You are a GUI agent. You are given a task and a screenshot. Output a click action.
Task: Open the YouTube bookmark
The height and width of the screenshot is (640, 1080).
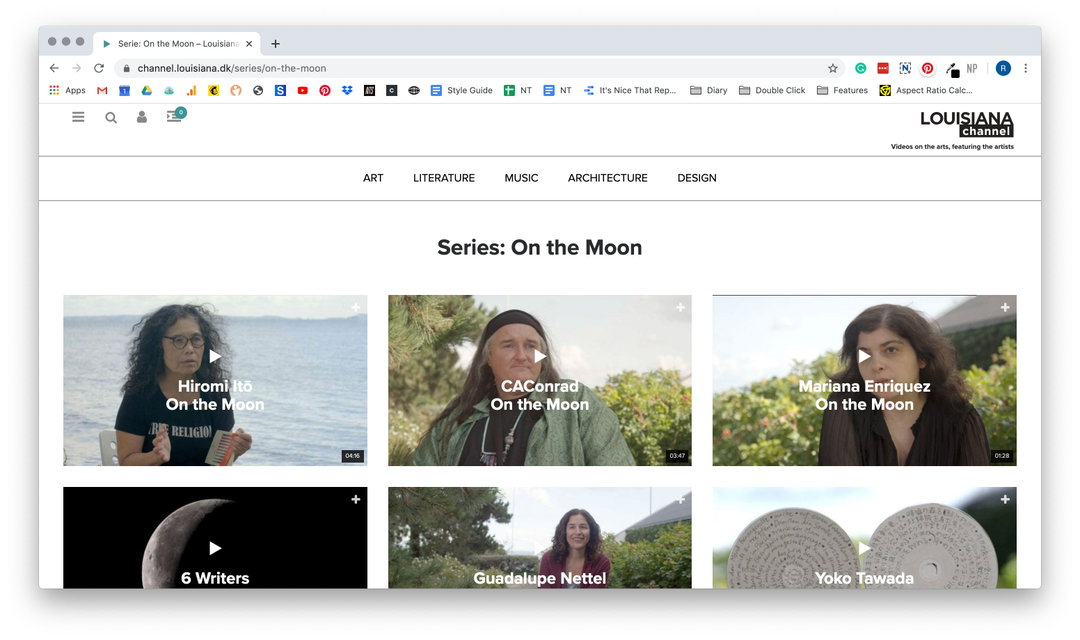coord(302,90)
